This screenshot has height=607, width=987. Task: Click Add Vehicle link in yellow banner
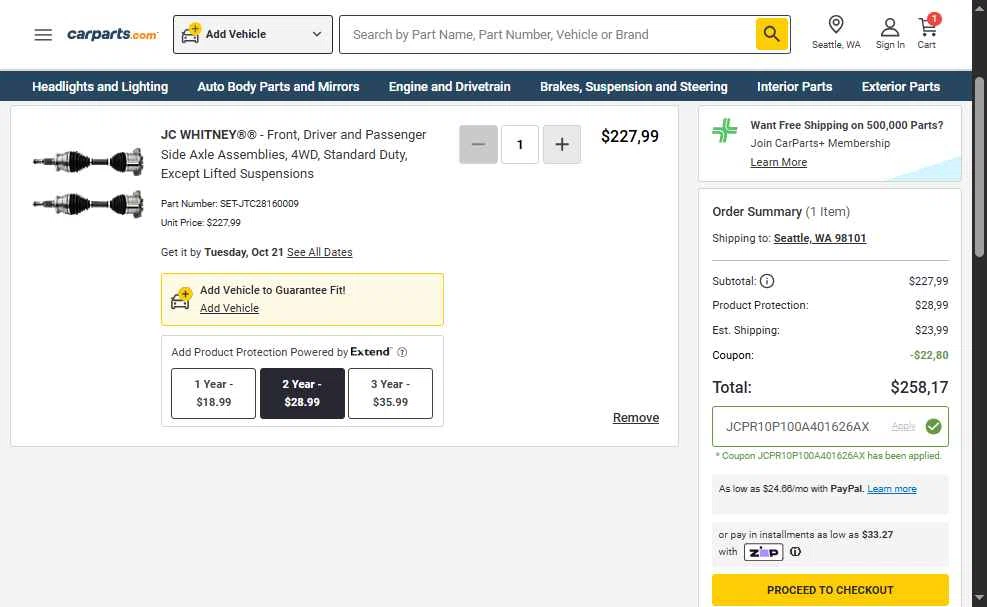(x=229, y=308)
